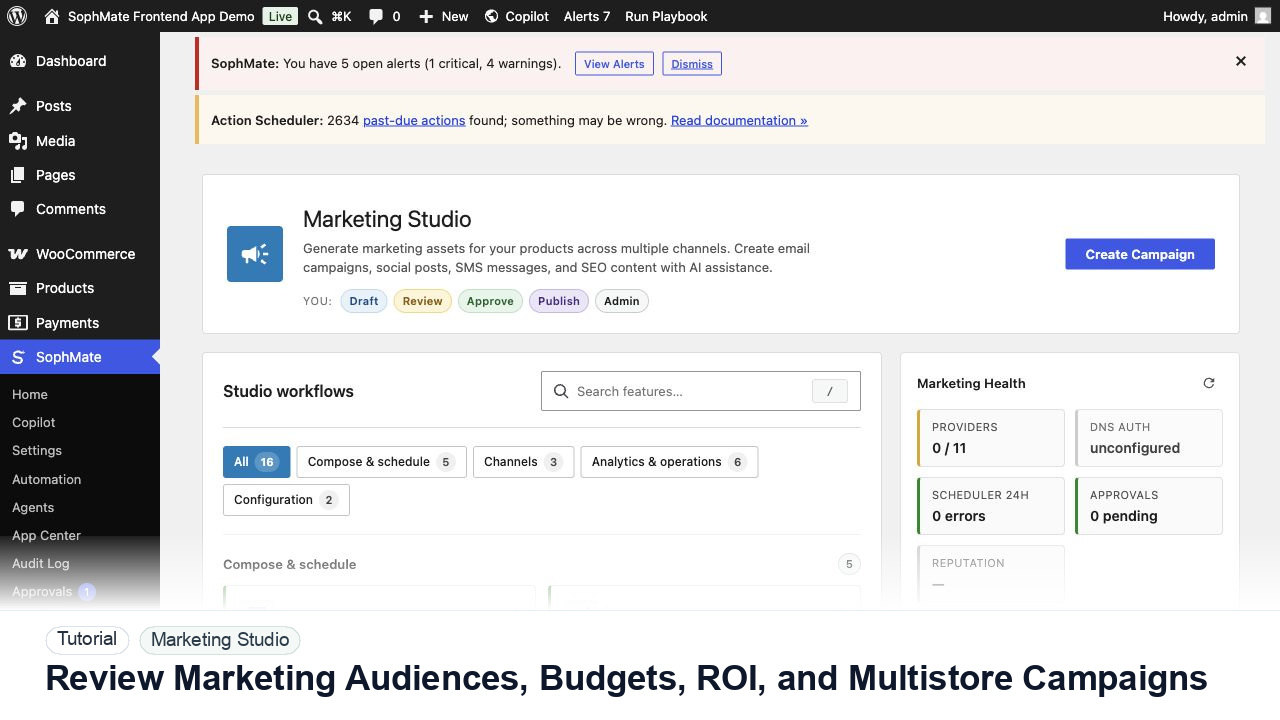Open the Scheduler 24H errors card

(x=990, y=505)
